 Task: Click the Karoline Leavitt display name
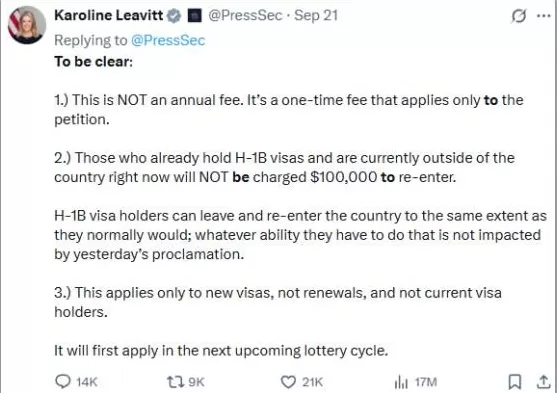coord(109,15)
